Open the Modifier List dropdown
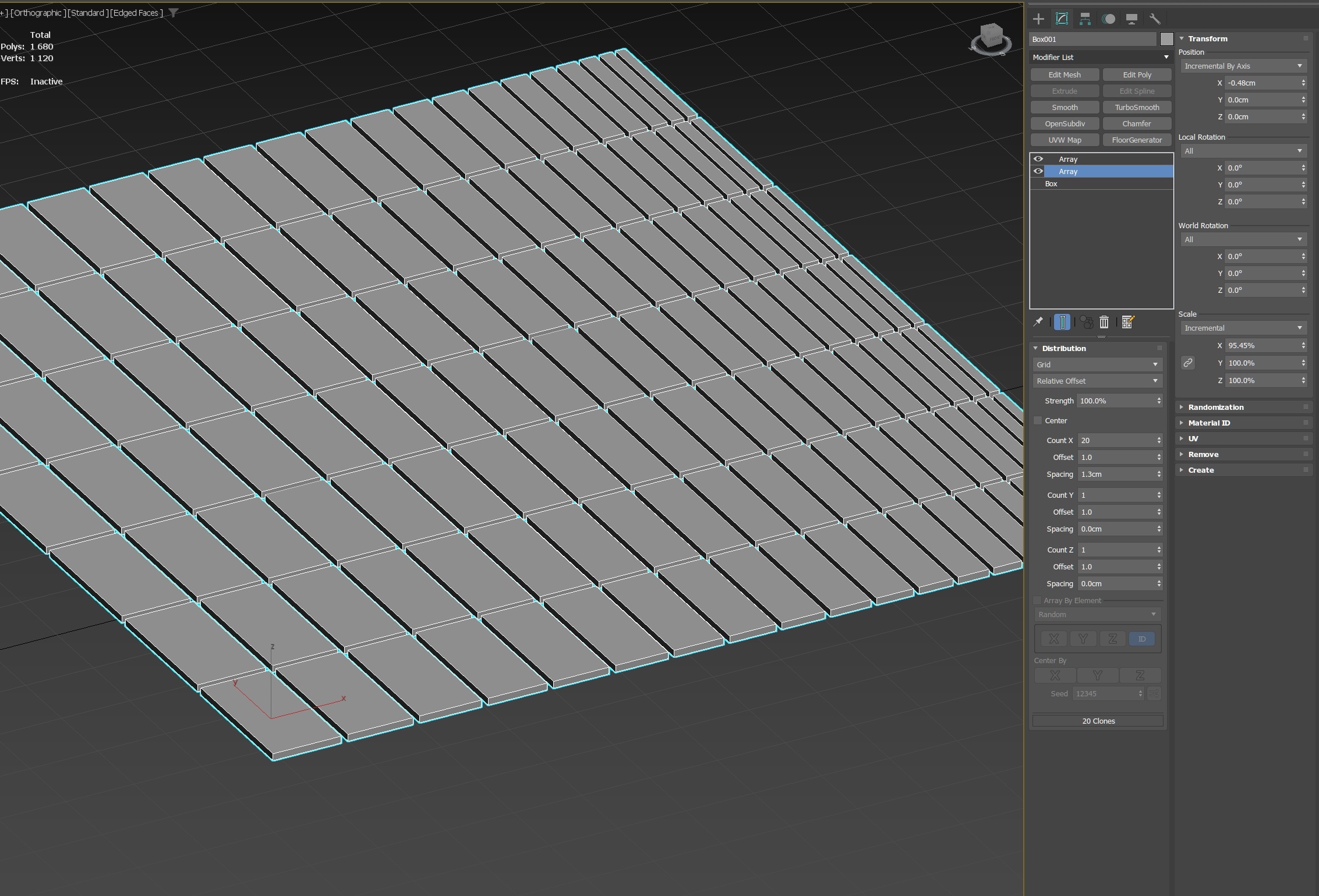Image resolution: width=1319 pixels, height=896 pixels. (1101, 57)
